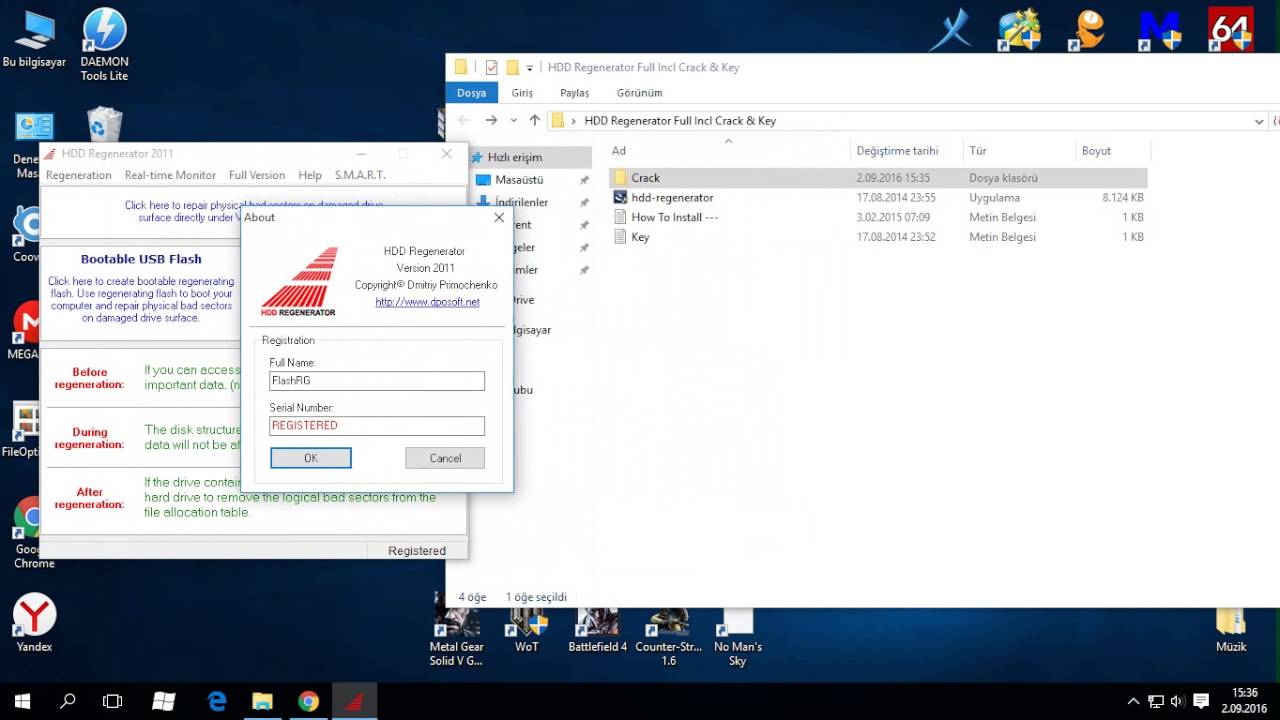Click hdd-regenerator application file icon

coord(620,198)
